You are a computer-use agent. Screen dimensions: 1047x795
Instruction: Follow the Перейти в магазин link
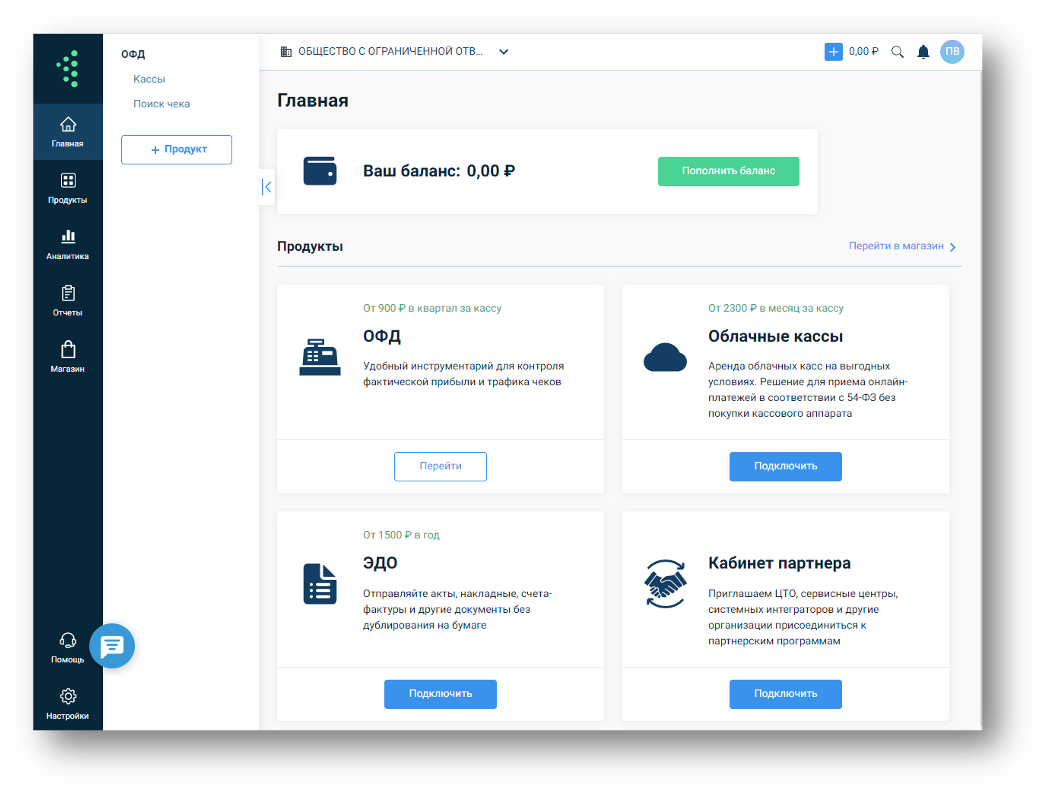[x=896, y=246]
